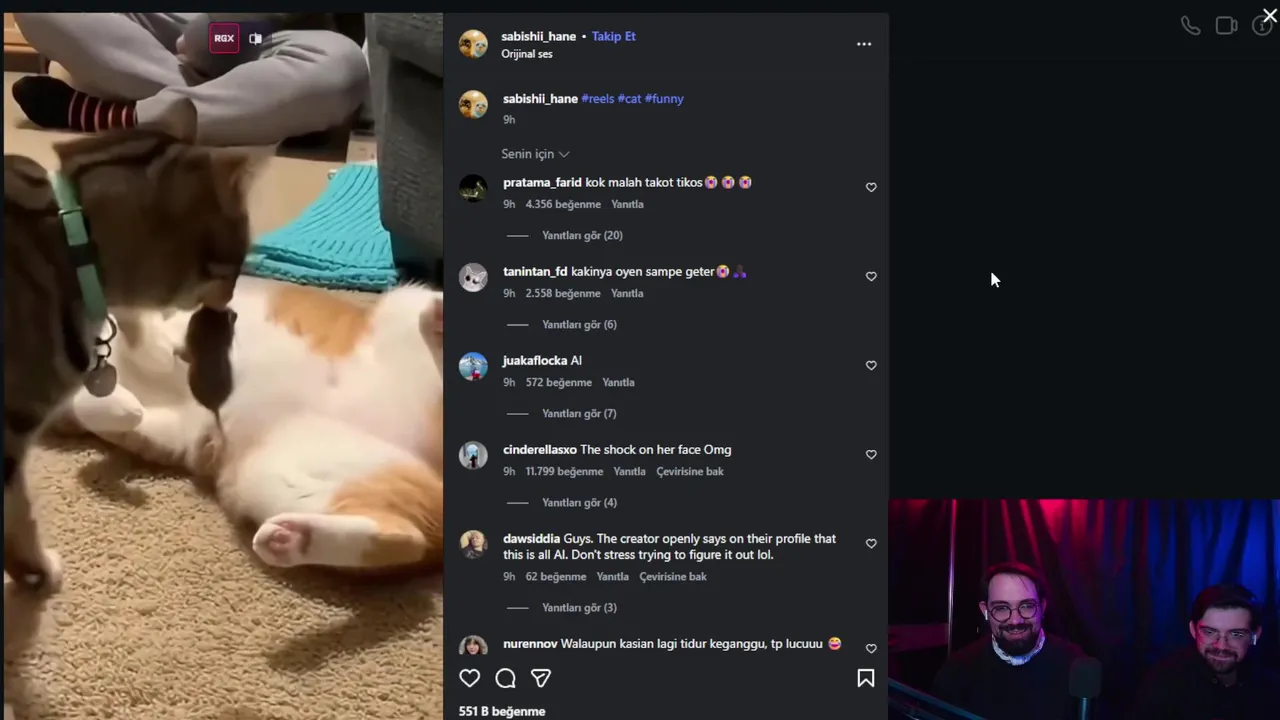View the 551 B beğenme likes count
Screen dimensions: 1280x720
(x=502, y=711)
